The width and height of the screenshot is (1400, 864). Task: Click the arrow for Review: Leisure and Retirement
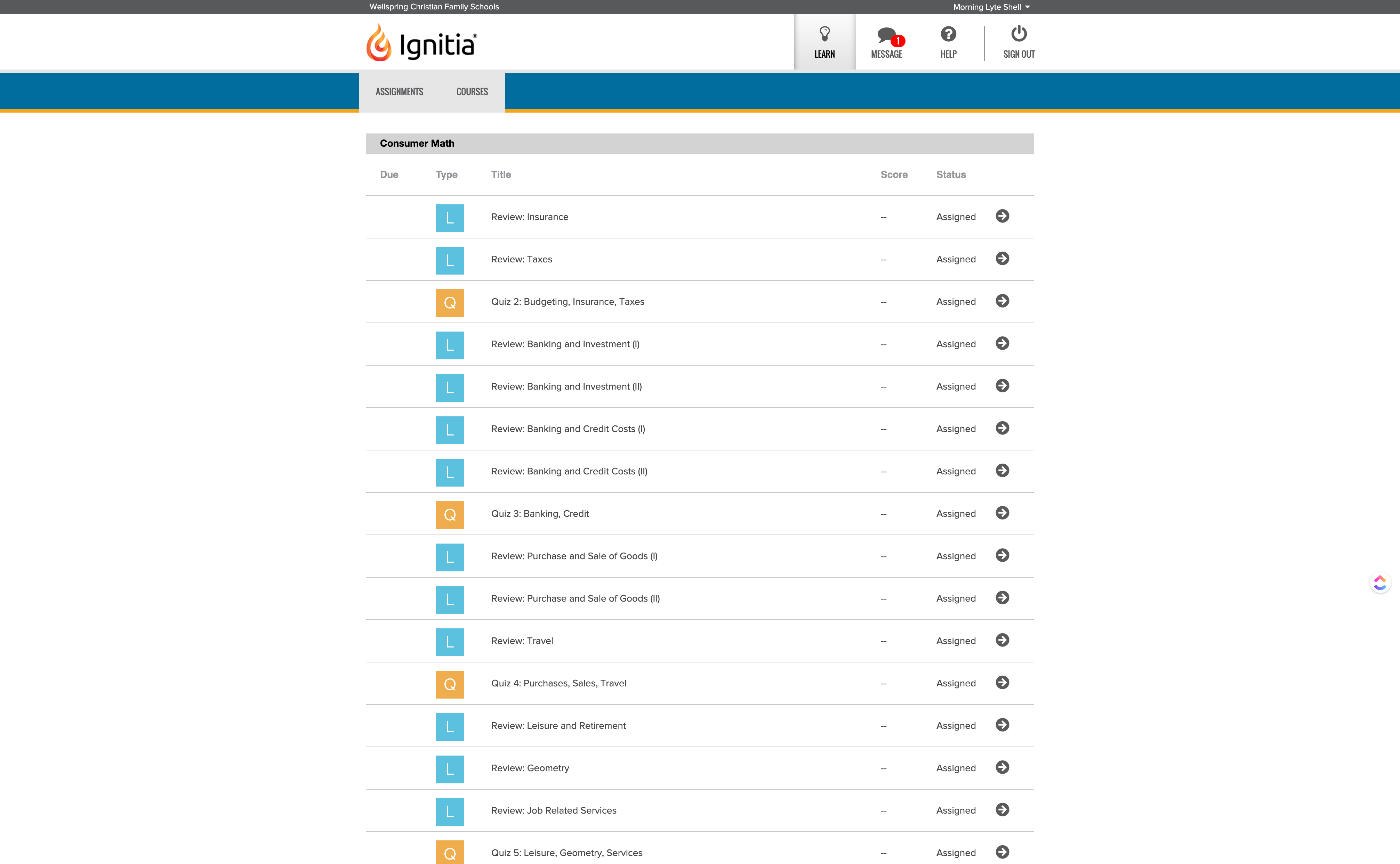pyautogui.click(x=1002, y=725)
